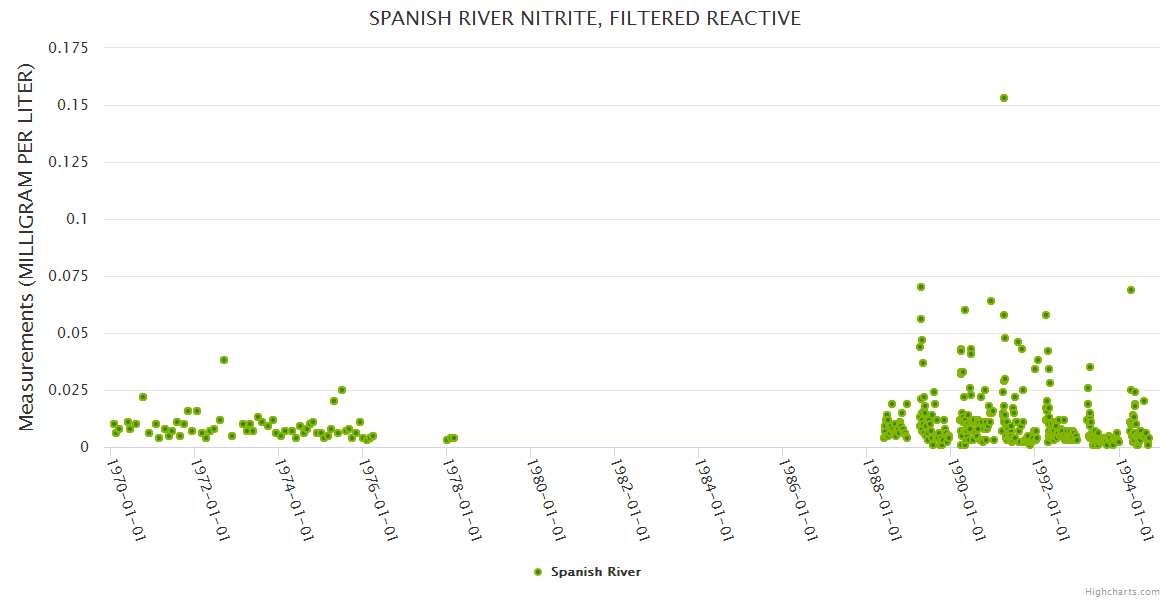This screenshot has width=1170, height=600.
Task: Select the data point near 0.07 in 1989
Action: point(921,287)
